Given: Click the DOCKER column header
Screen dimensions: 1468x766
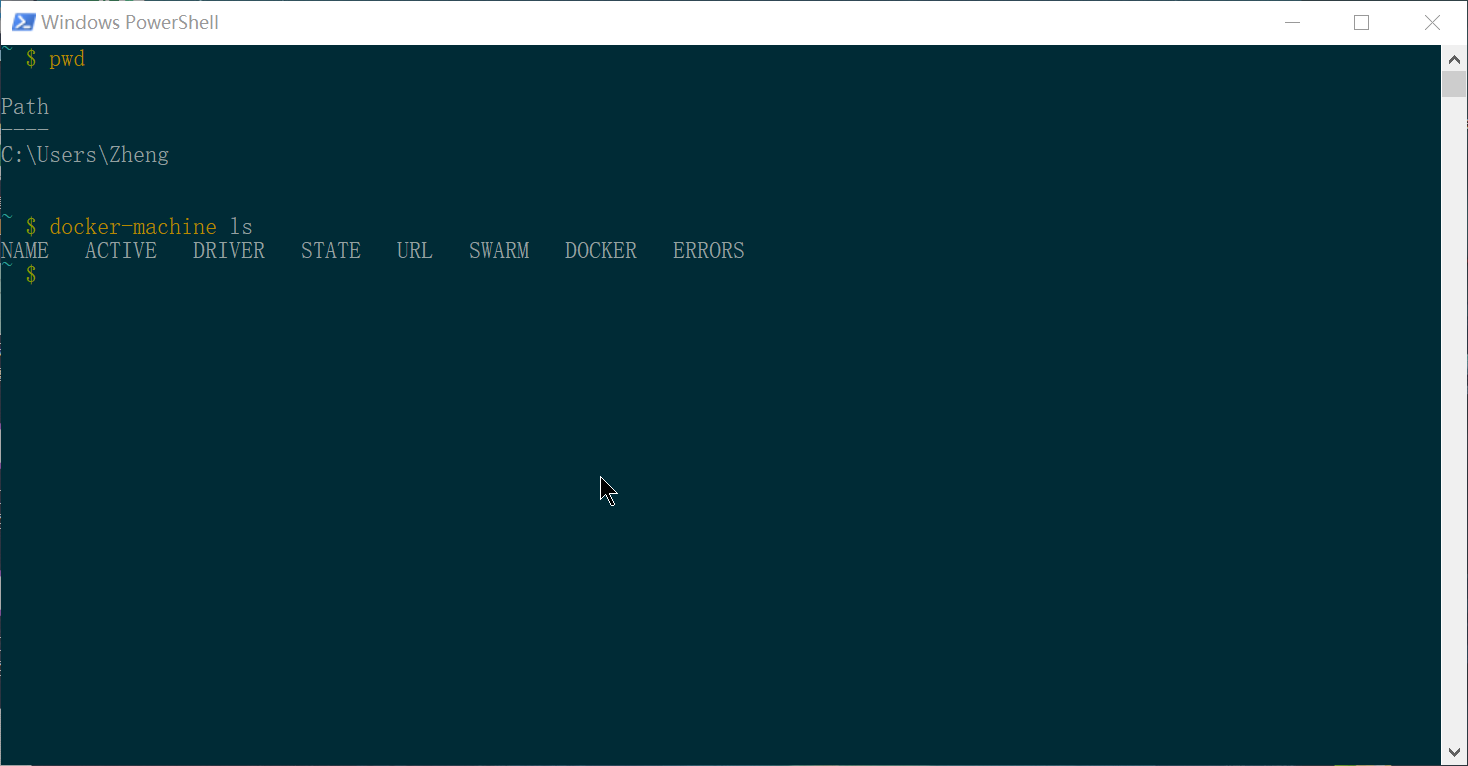Looking at the screenshot, I should pyautogui.click(x=600, y=250).
